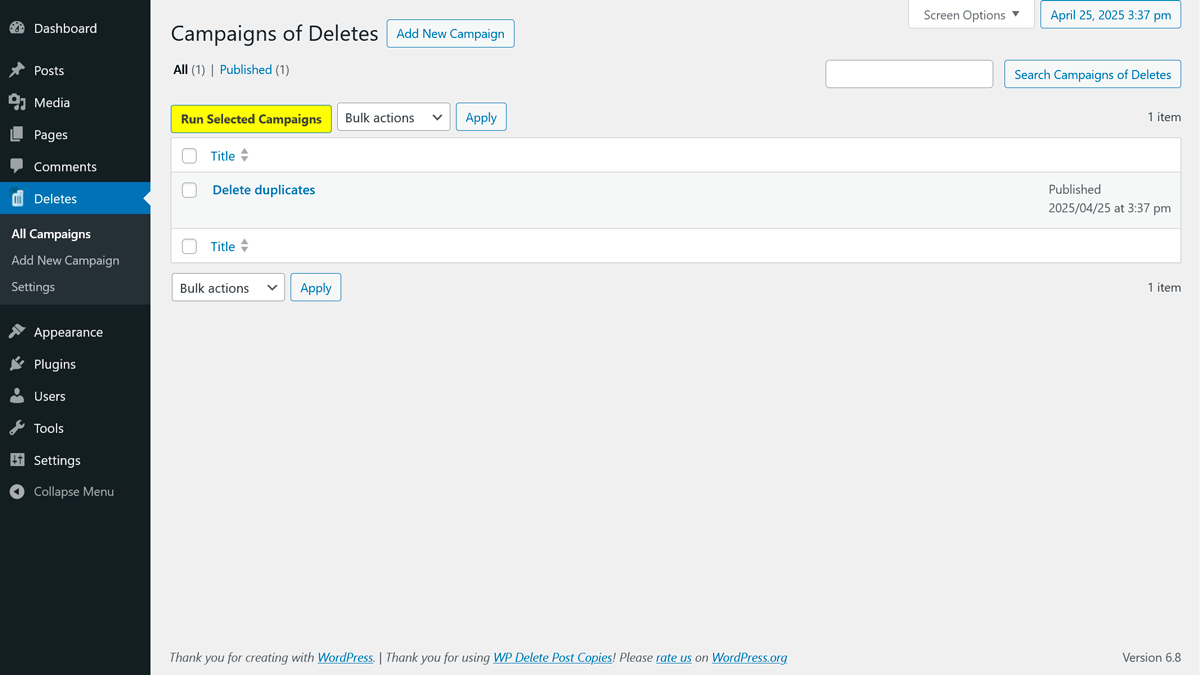Click the Plugins plug icon
Screen dimensions: 1200x675
click(17, 364)
